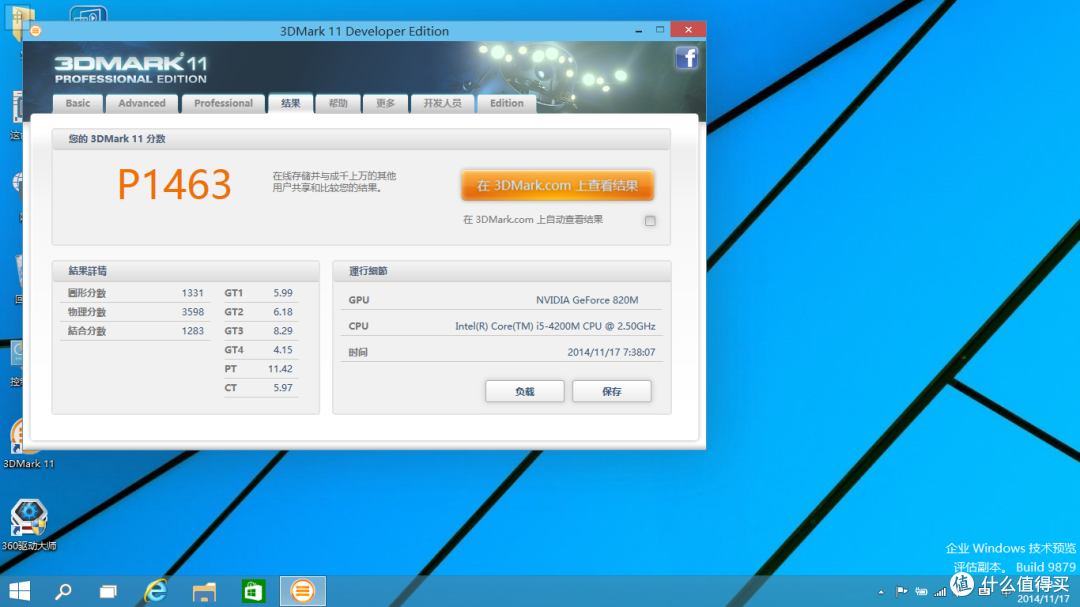
Task: Click the run time 2014/11/17 7:38:07
Action: tap(611, 352)
